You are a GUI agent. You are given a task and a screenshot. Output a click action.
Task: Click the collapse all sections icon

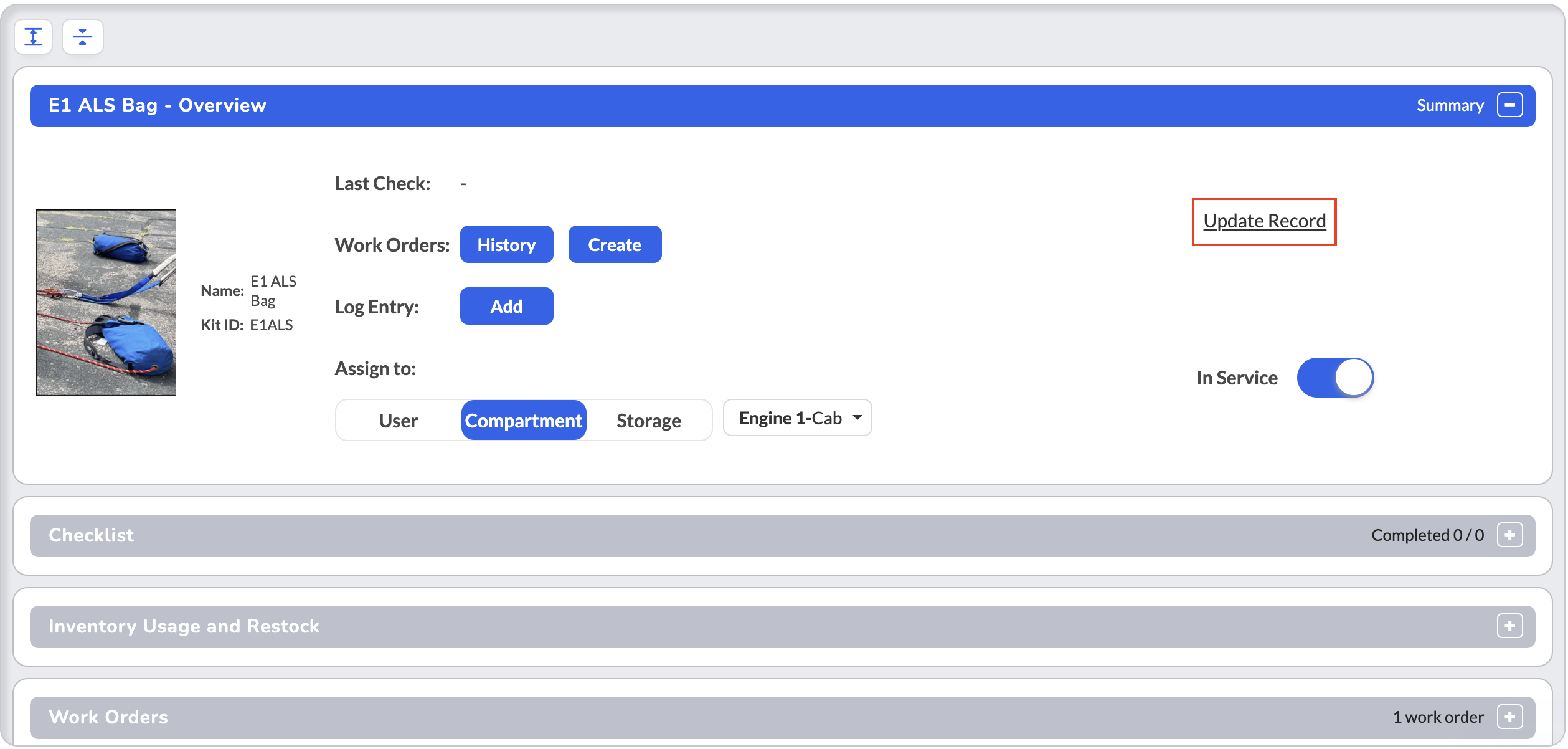[82, 37]
